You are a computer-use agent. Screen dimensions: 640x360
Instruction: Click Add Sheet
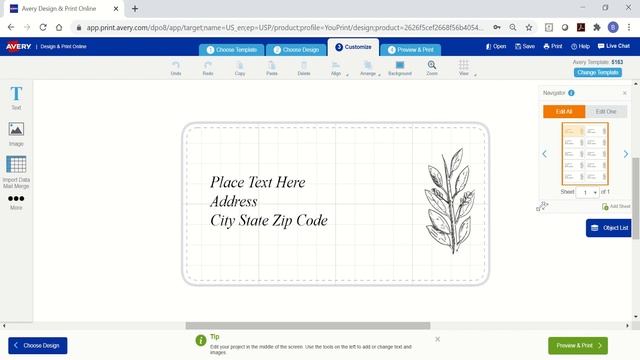click(x=616, y=207)
